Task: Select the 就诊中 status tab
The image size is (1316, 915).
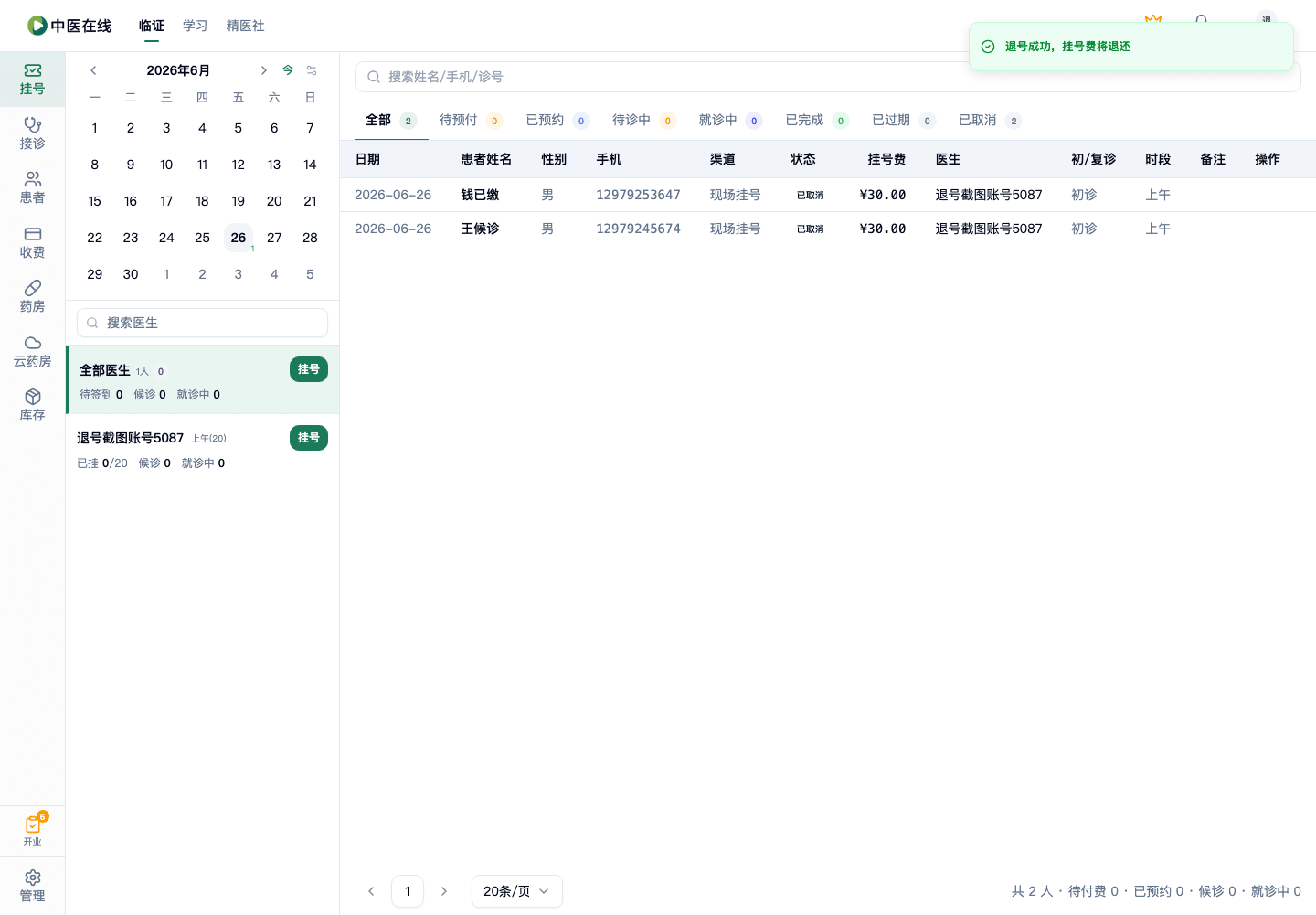Action: point(730,120)
